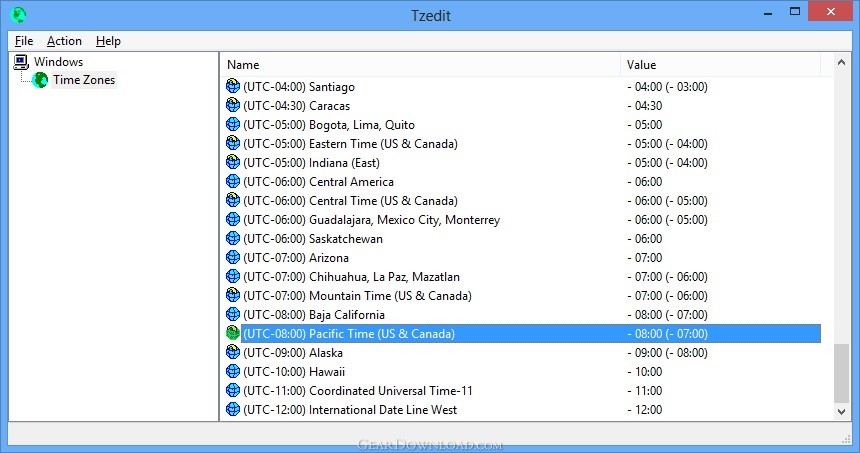Select the Chihuahua, La Paz, Mazatlan row
The width and height of the screenshot is (860, 453).
523,277
